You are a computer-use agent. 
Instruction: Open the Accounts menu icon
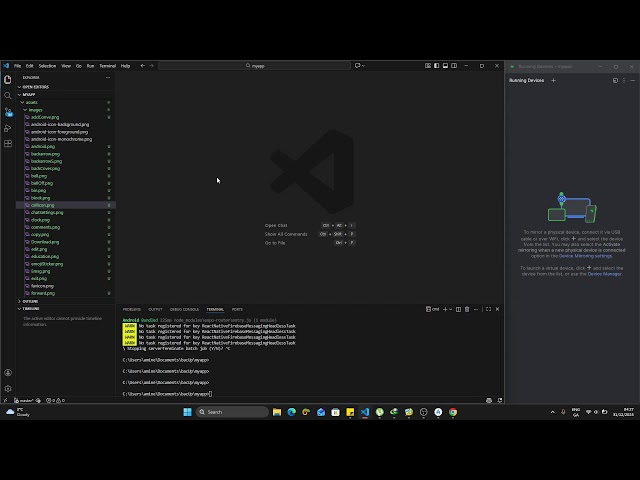[8, 373]
